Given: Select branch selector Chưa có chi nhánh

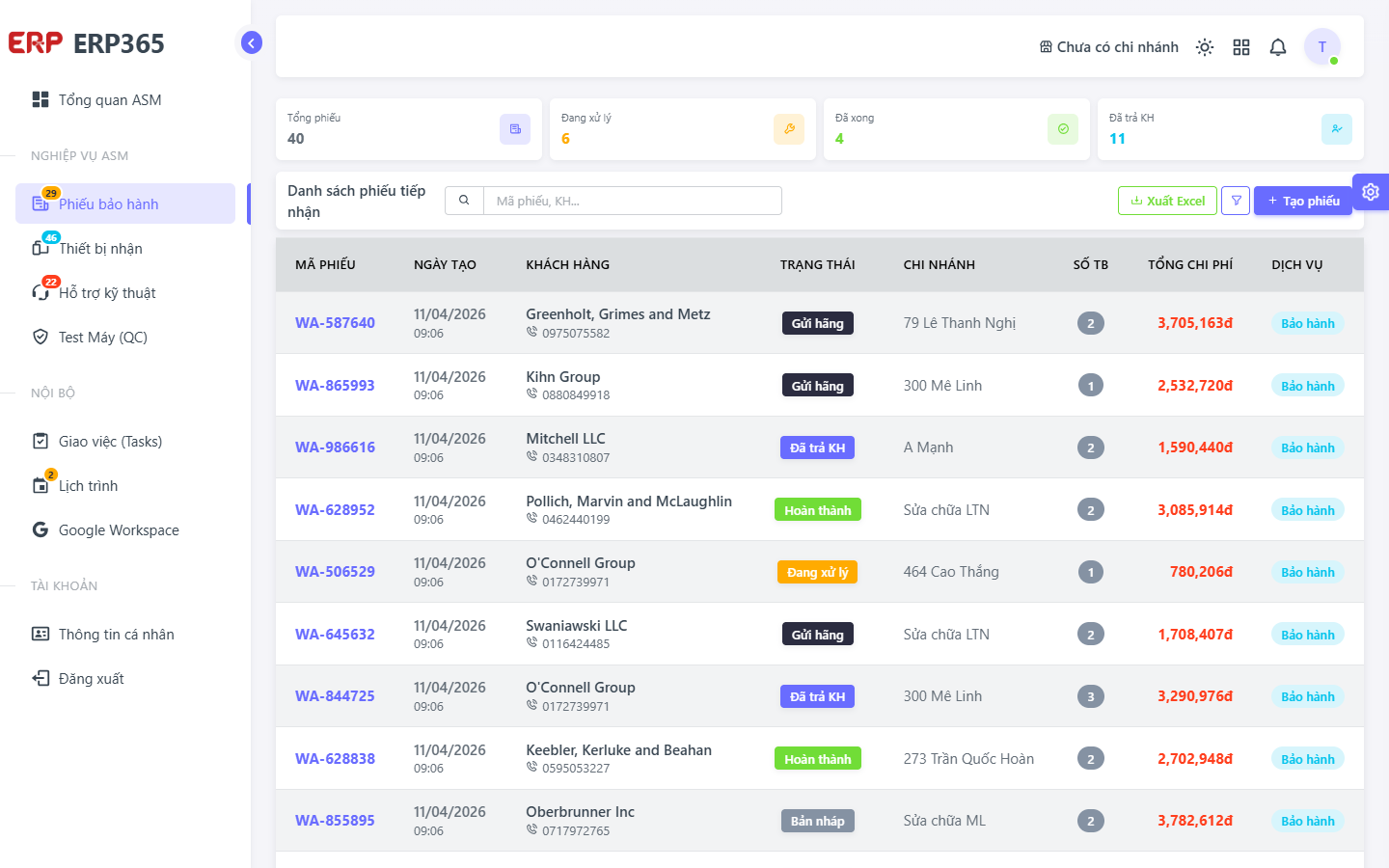Looking at the screenshot, I should coord(1108,47).
